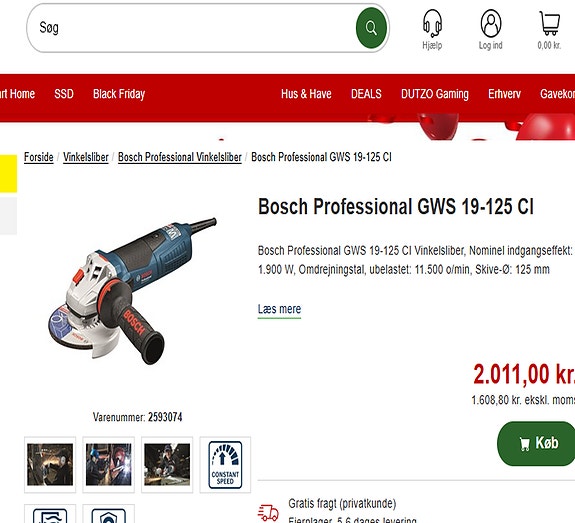The width and height of the screenshot is (575, 523).
Task: Click the main angle grinder product image
Action: click(x=132, y=291)
